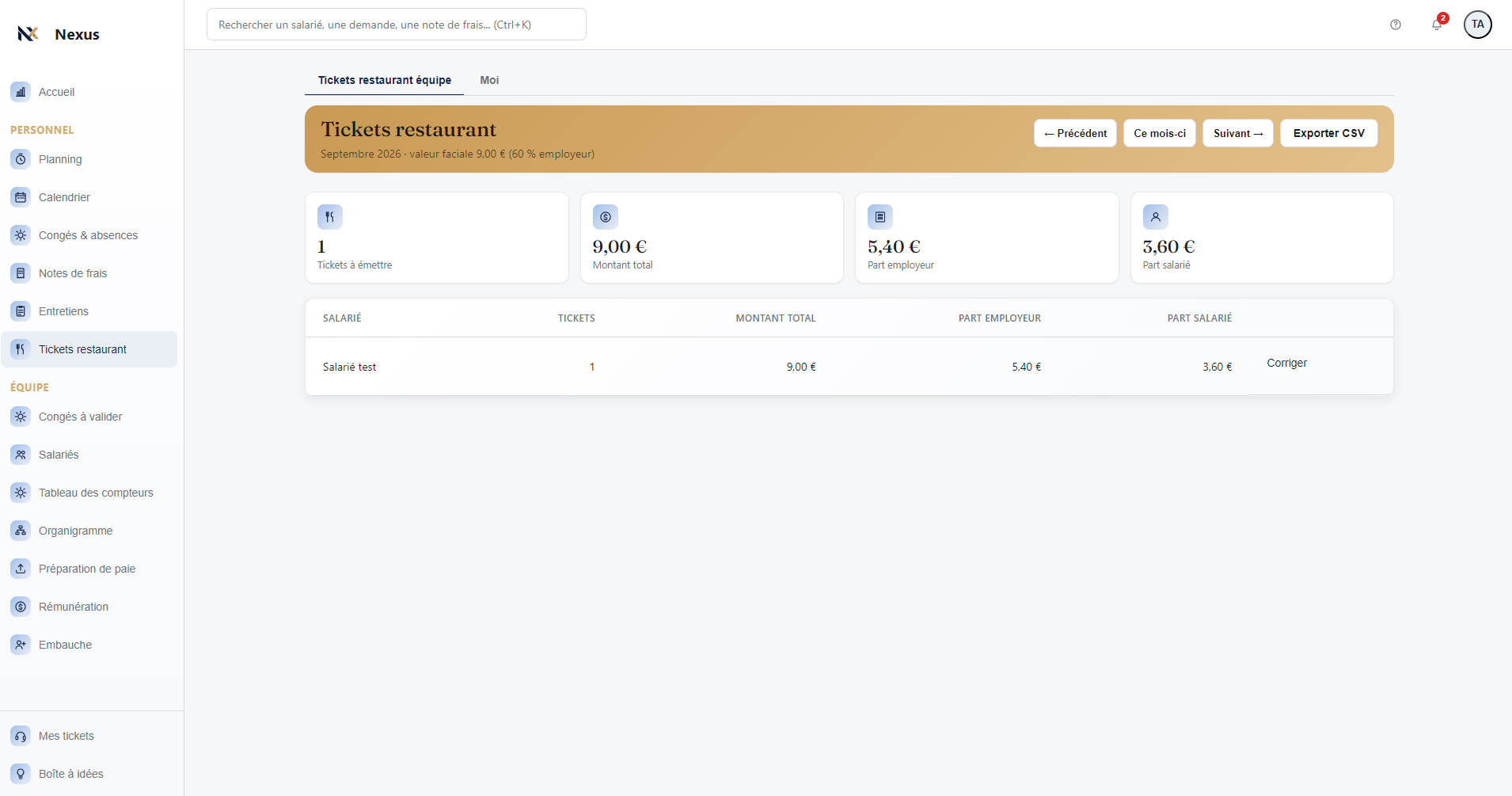Screen dimensions: 1512x796
Task: Click the 5,40 € cell in Salarié test row
Action: click(1027, 367)
